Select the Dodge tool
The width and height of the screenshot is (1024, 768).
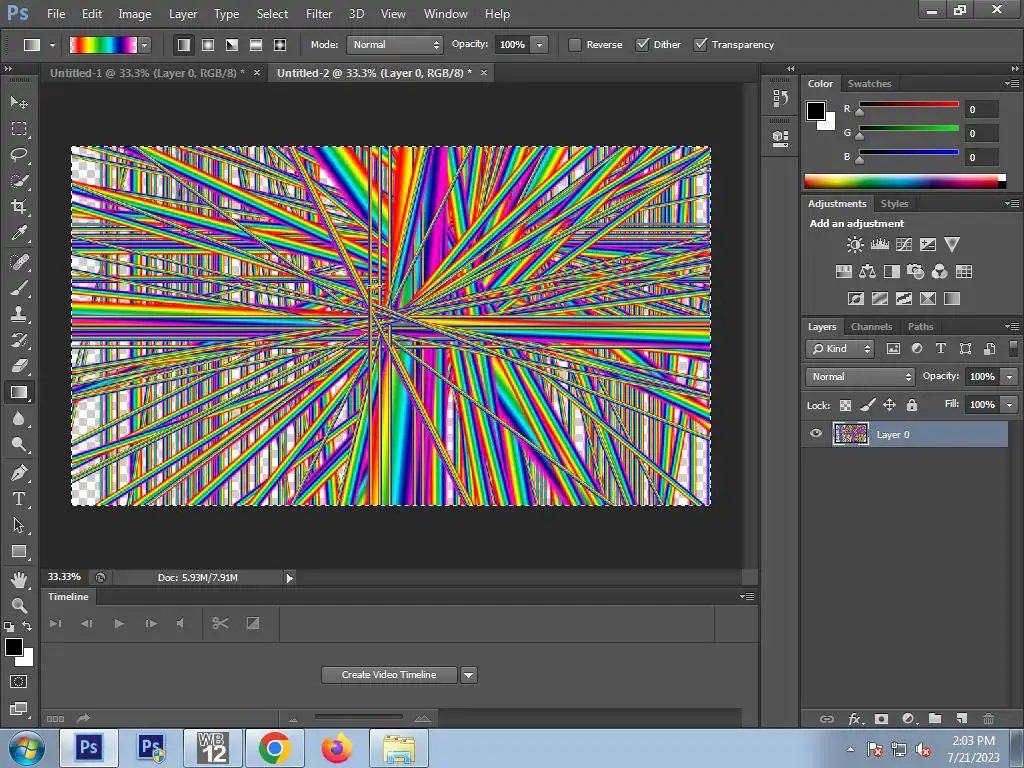tap(19, 445)
